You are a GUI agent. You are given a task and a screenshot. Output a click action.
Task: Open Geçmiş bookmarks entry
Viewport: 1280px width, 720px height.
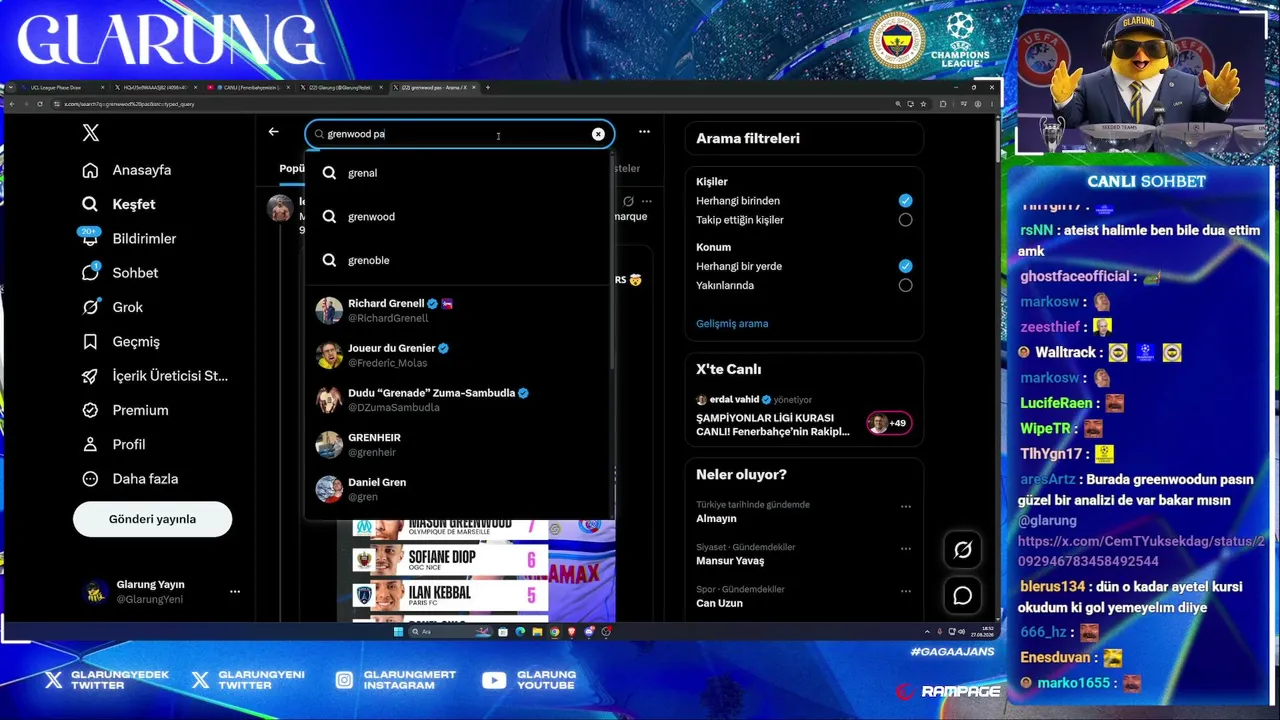[x=122, y=341]
